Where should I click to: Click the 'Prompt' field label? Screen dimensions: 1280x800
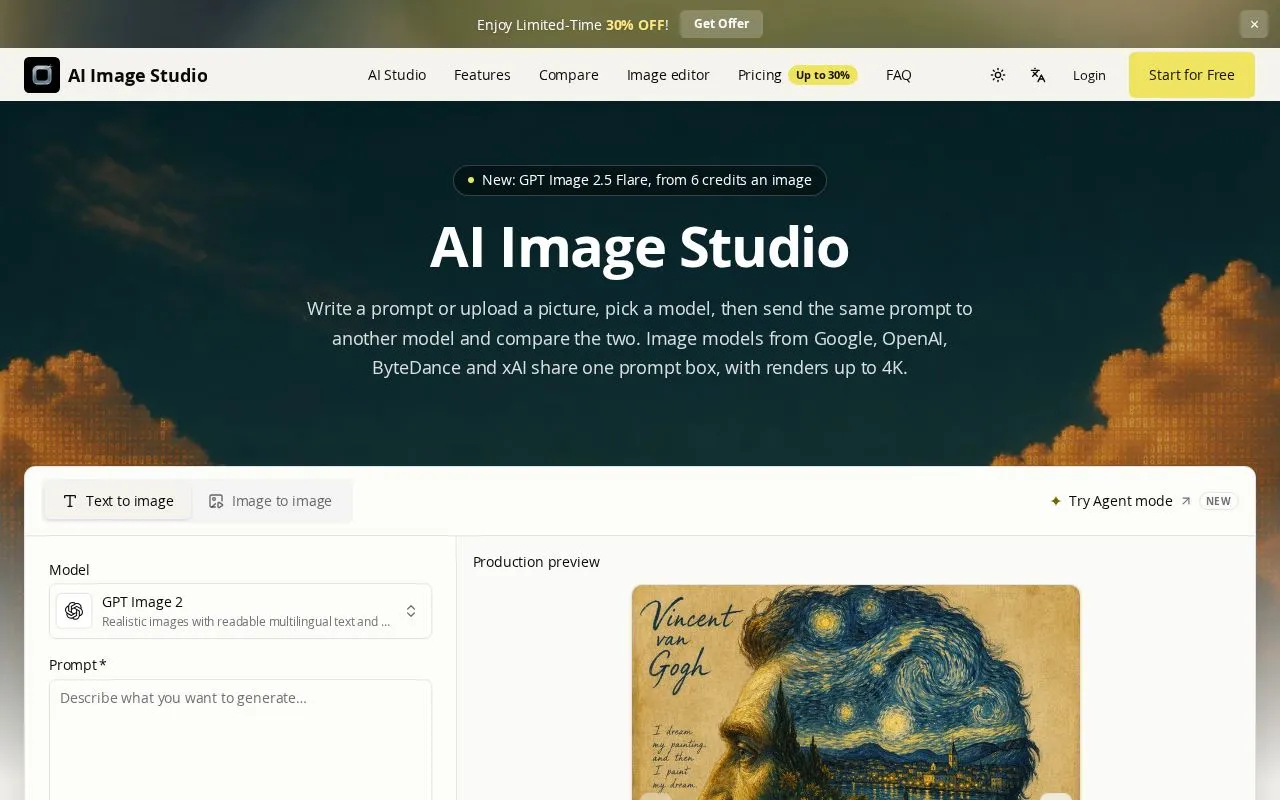[78, 665]
